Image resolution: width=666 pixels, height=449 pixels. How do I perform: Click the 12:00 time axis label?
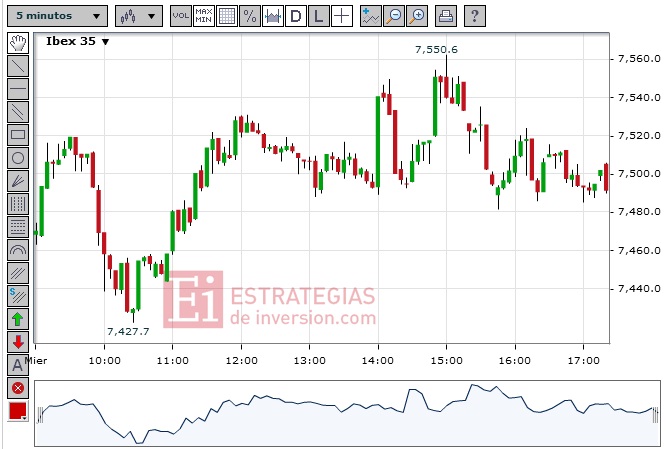tap(241, 361)
